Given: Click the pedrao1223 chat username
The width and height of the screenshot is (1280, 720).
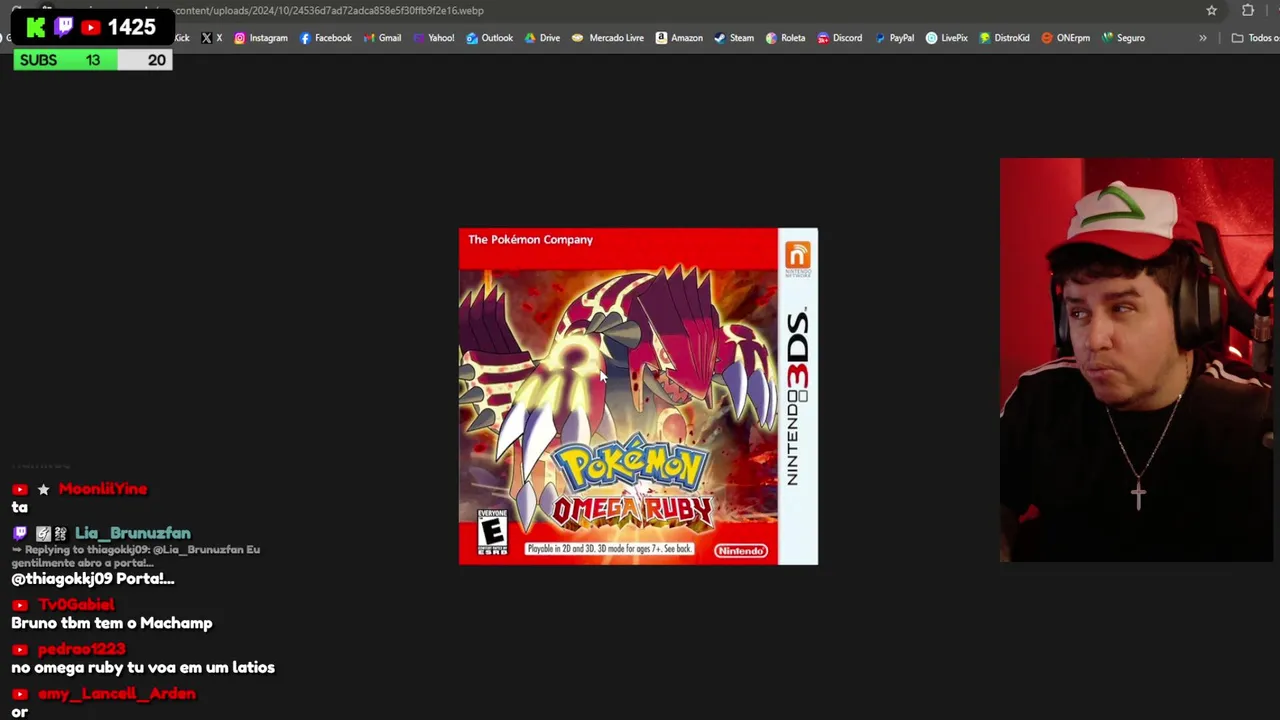Looking at the screenshot, I should 82,649.
